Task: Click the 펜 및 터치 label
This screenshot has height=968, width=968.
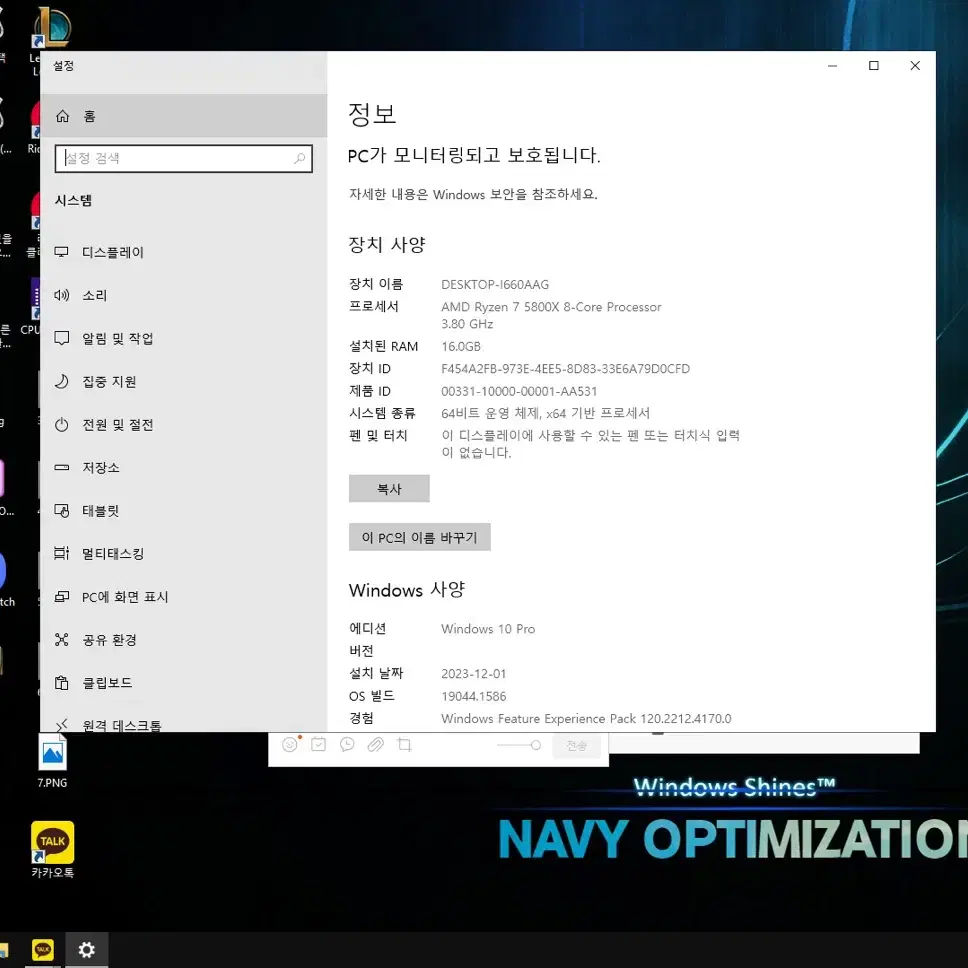Action: tap(378, 436)
